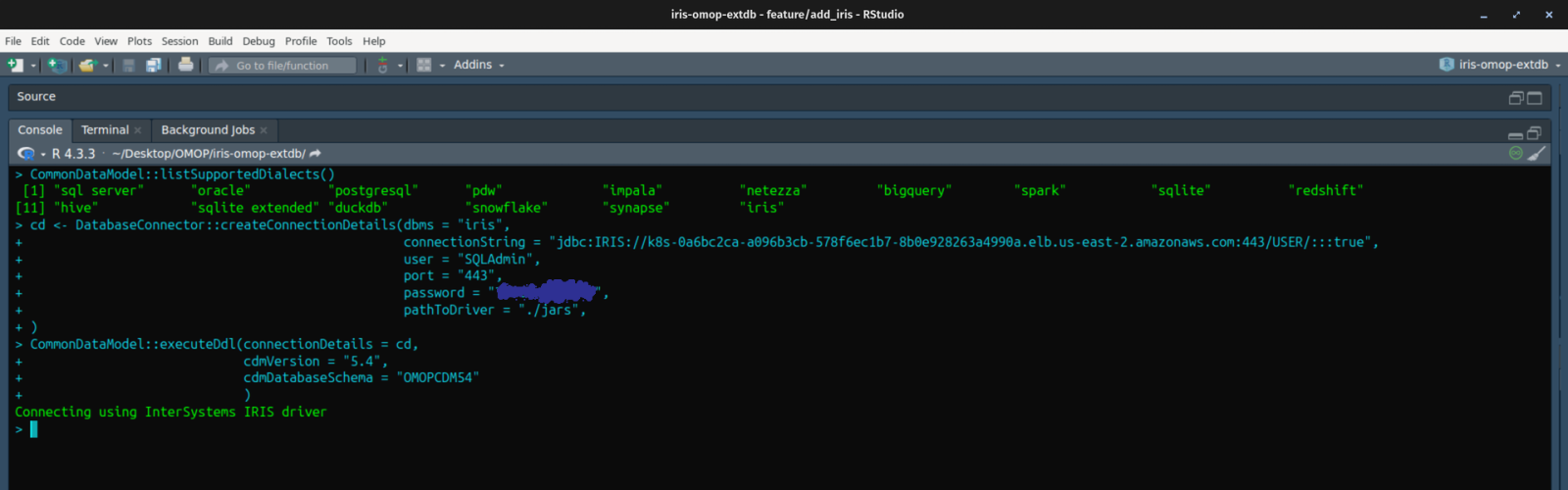Click the ~/Desktop/OMOP/iris-omop-extdb/ path
Image resolution: width=1568 pixels, height=490 pixels.
click(209, 154)
